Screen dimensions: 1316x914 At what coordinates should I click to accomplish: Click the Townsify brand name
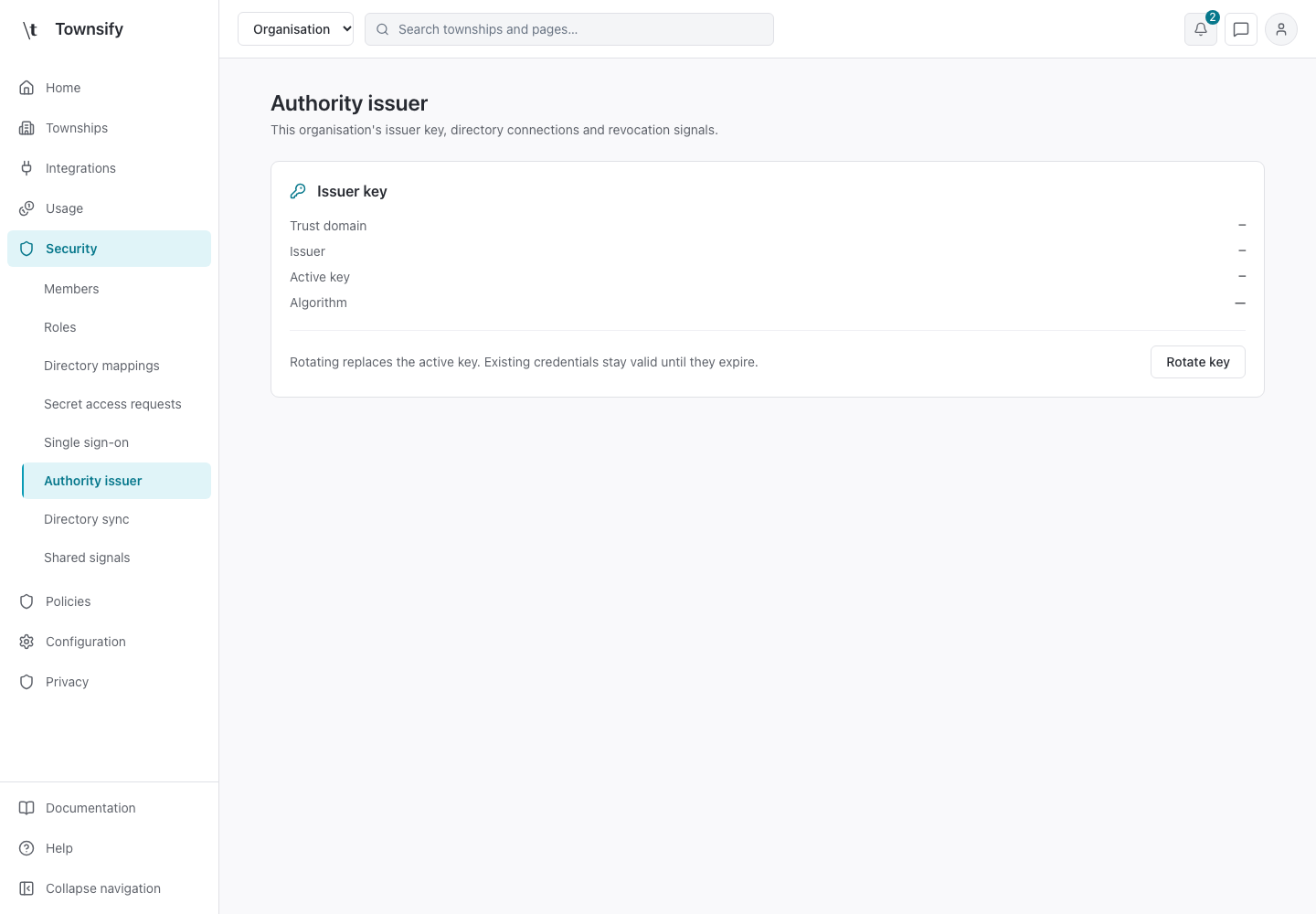click(89, 29)
